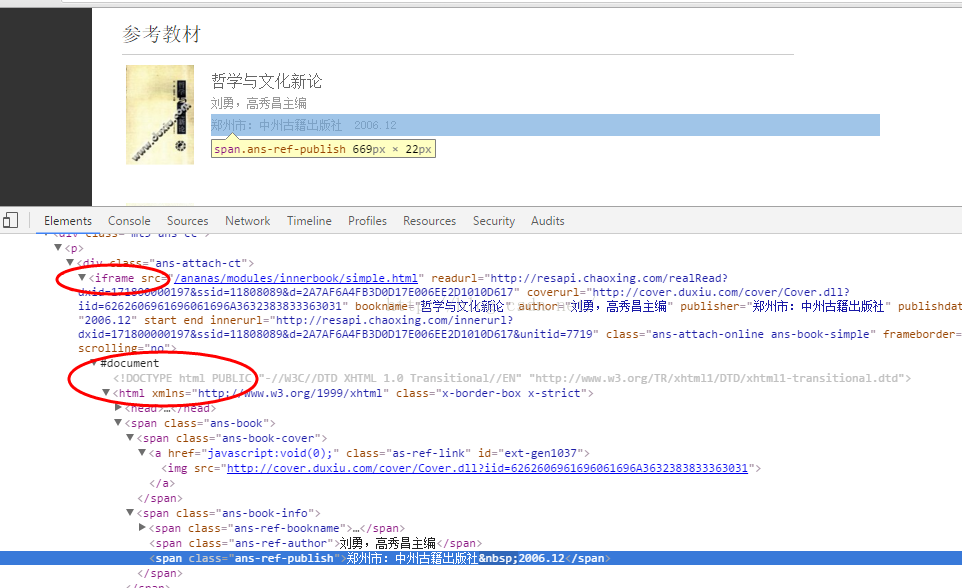Image resolution: width=962 pixels, height=588 pixels.
Task: Open the innerbook/simple.html iframe src link
Action: 296,278
